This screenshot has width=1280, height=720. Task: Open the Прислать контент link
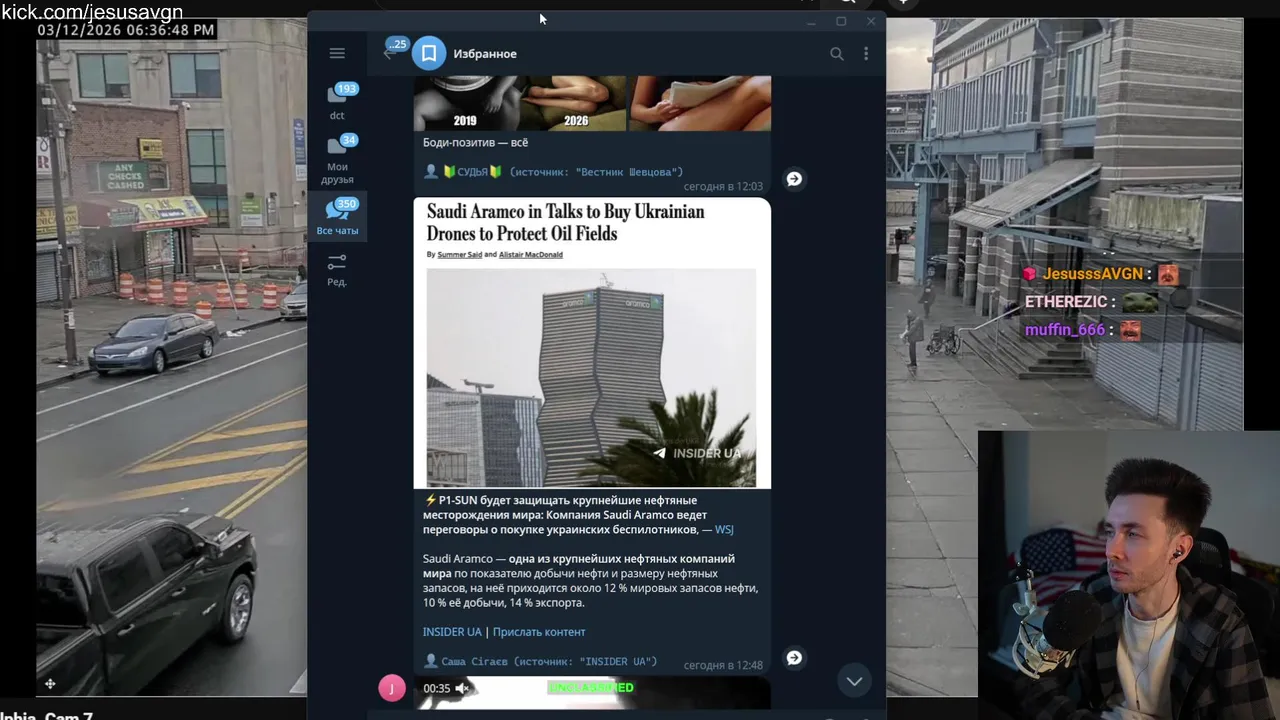click(539, 632)
